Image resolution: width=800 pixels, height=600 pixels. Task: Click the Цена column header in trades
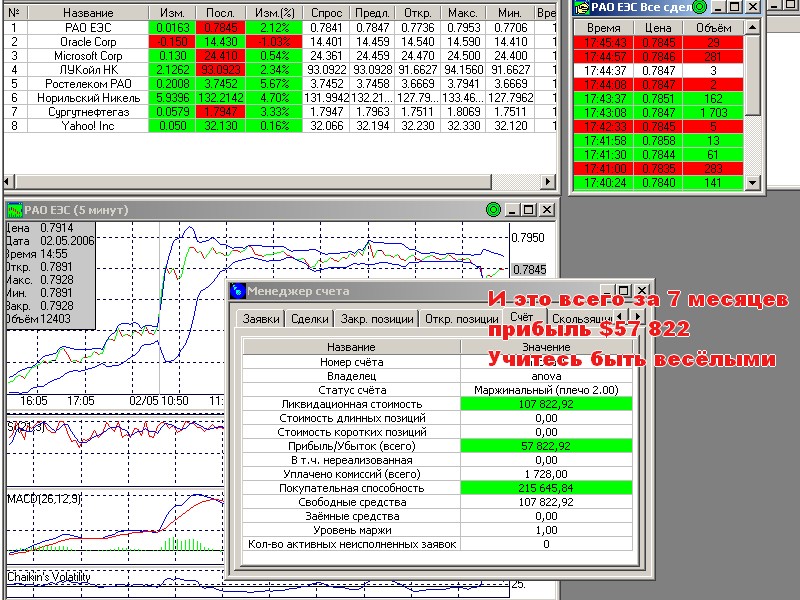(x=658, y=31)
